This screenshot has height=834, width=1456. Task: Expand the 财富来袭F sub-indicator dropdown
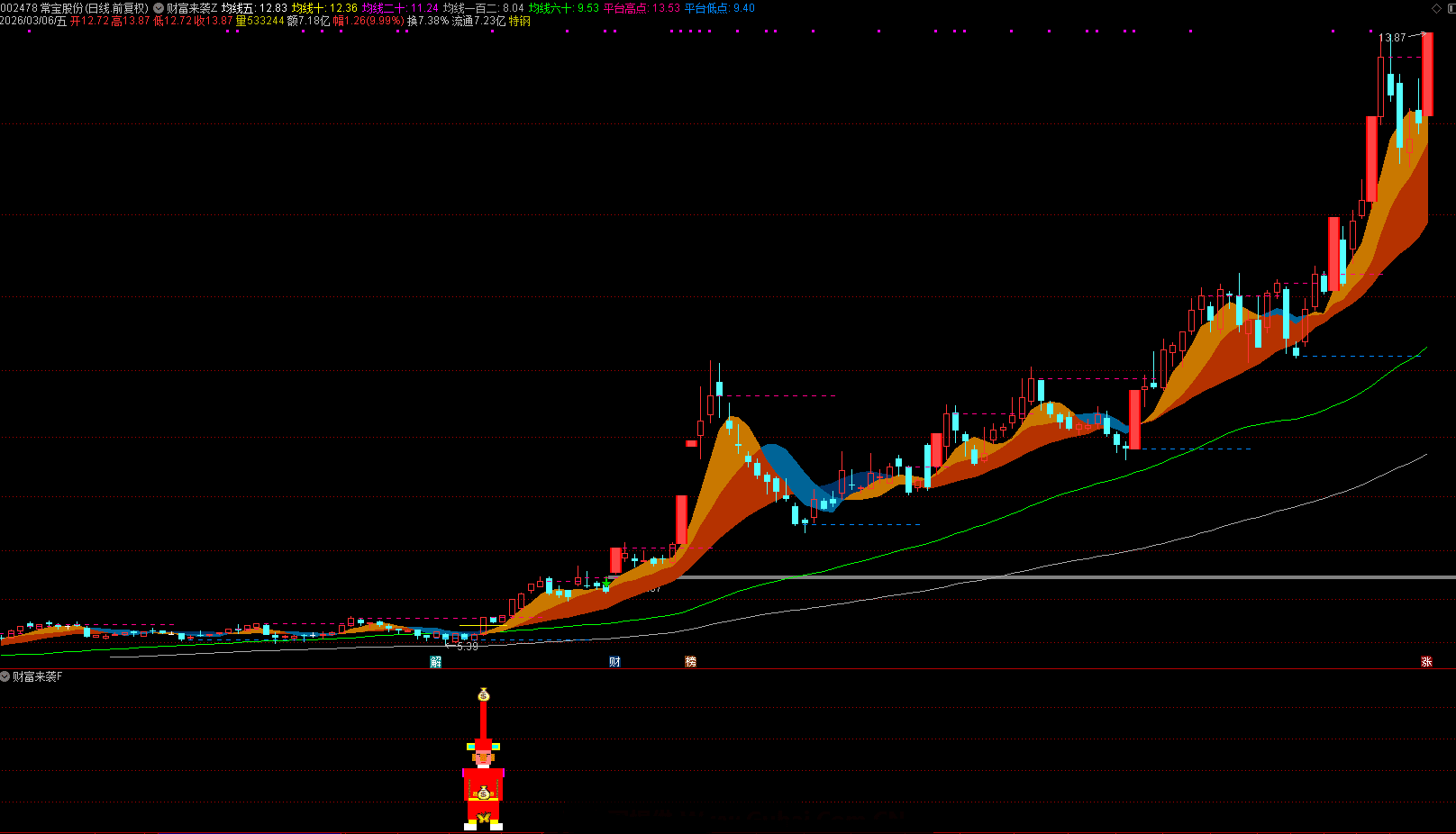5,676
